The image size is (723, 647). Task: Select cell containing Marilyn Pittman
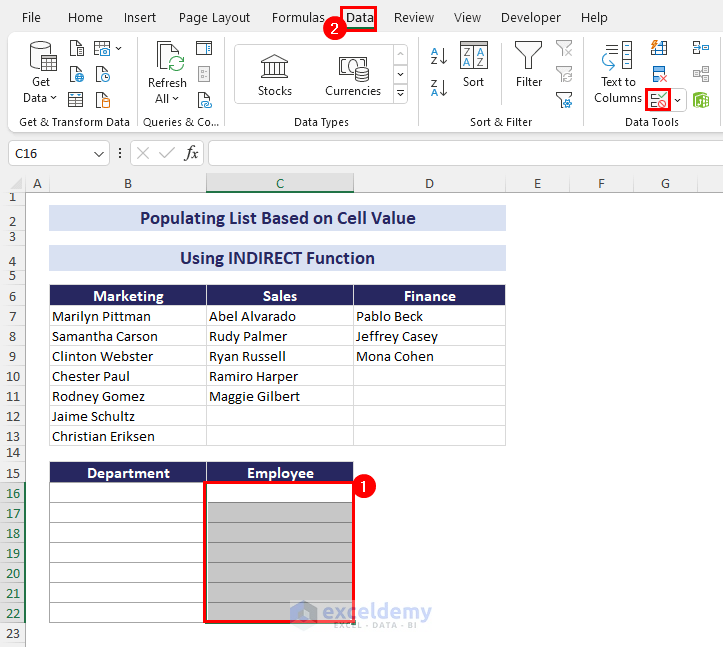[128, 316]
